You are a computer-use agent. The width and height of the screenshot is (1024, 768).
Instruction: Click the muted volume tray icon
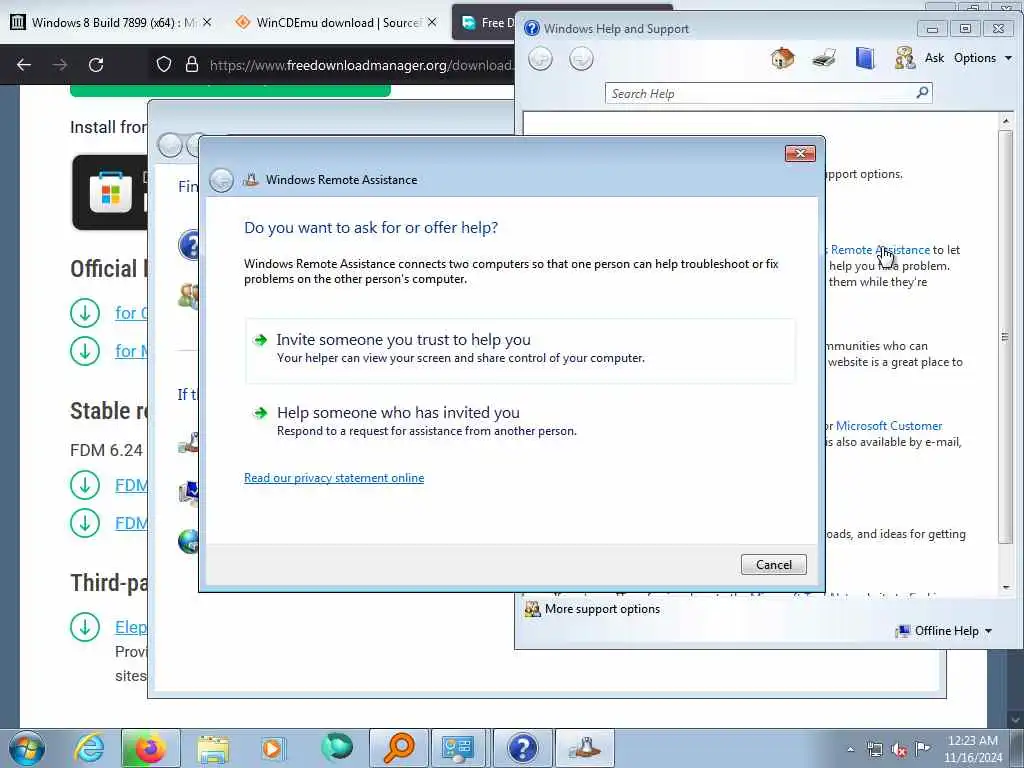point(899,750)
